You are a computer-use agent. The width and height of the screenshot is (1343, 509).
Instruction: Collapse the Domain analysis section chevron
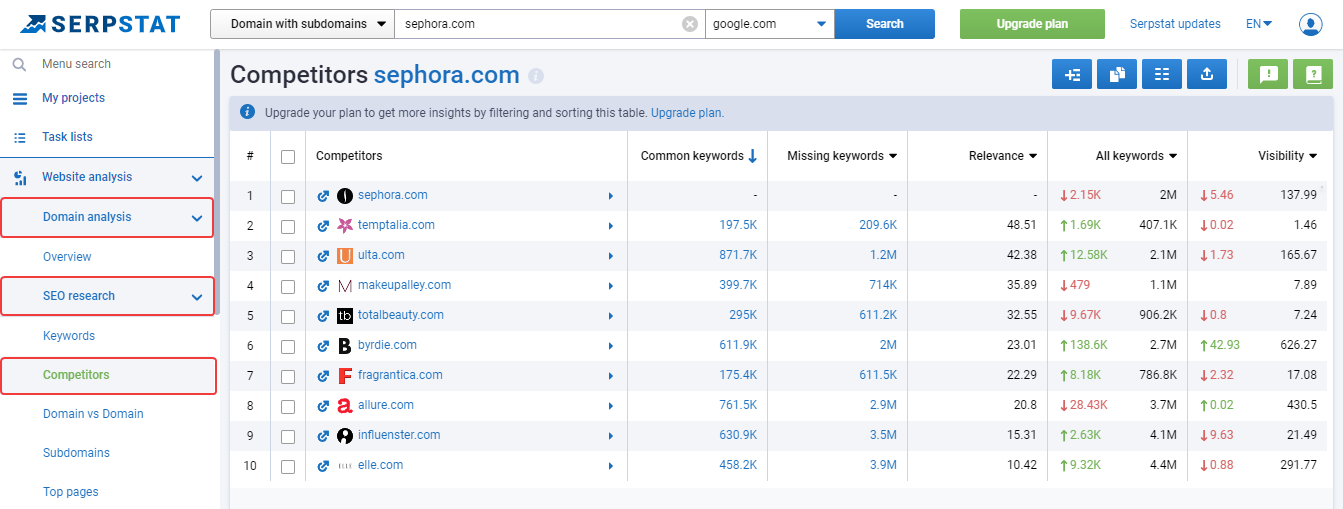[x=197, y=218]
